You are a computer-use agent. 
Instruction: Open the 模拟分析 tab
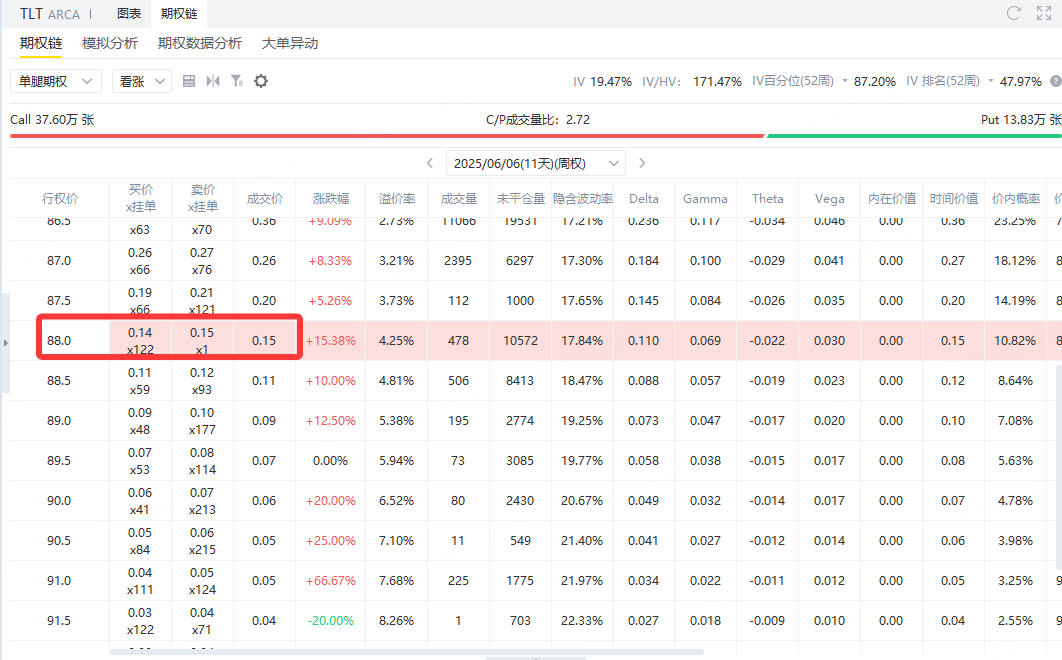coord(110,43)
